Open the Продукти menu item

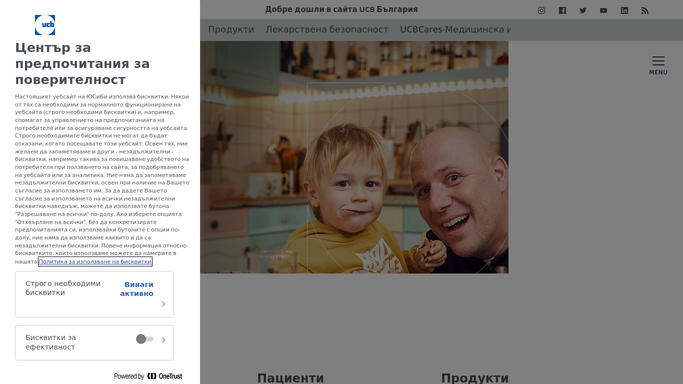tap(231, 30)
